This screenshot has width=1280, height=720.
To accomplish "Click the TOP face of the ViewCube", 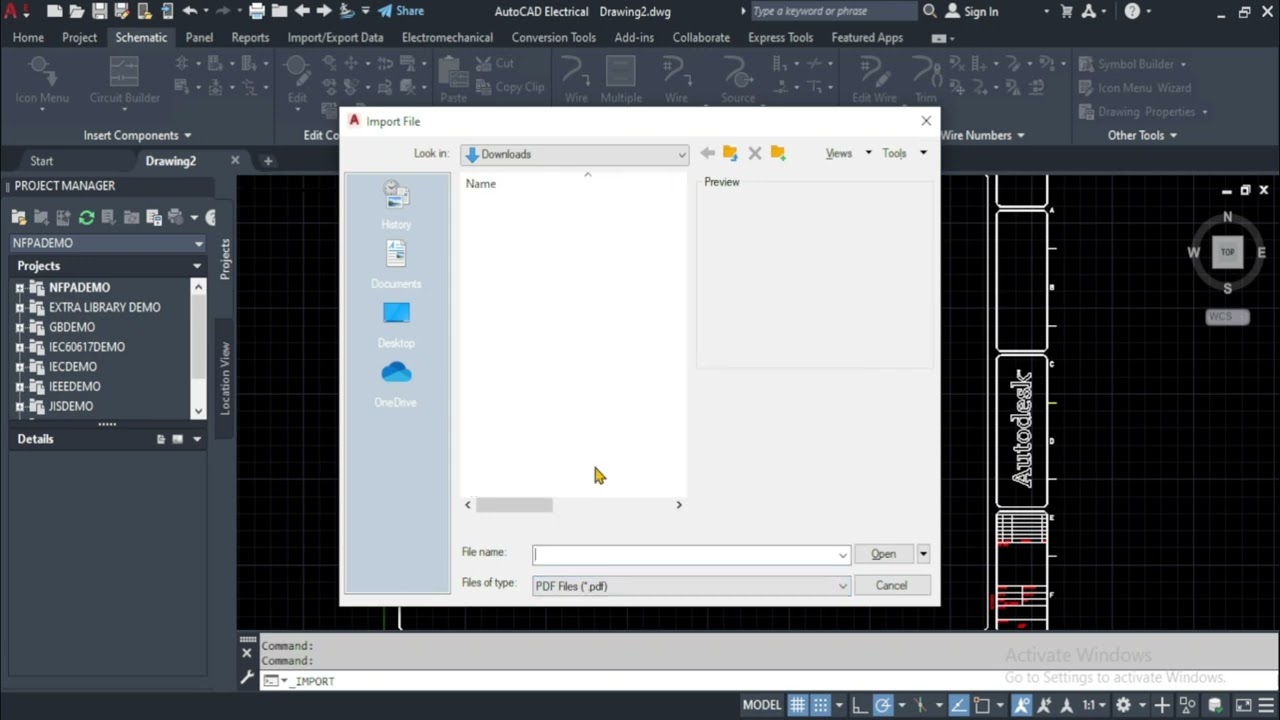I will point(1227,252).
